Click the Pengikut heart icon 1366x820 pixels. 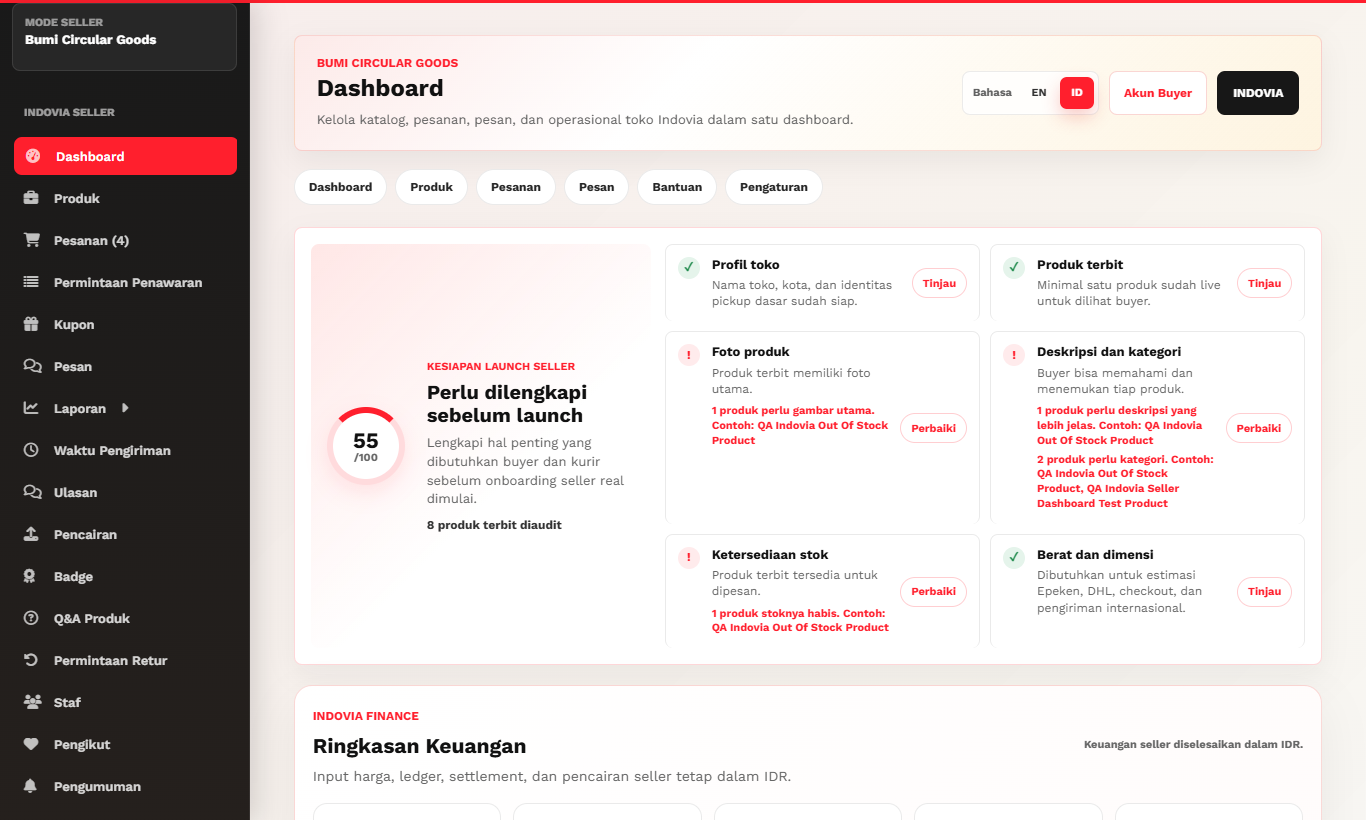32,744
